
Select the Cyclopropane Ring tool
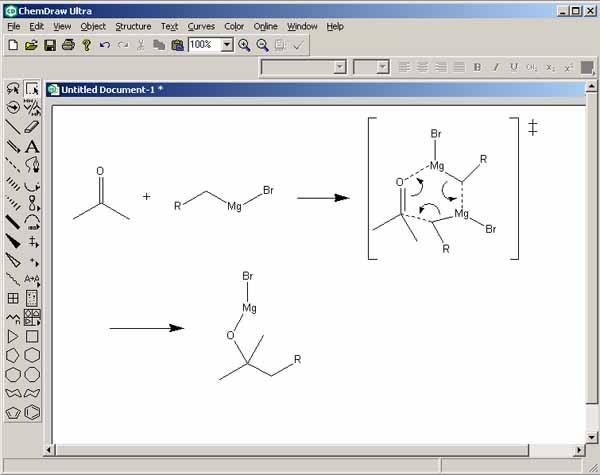(13, 336)
